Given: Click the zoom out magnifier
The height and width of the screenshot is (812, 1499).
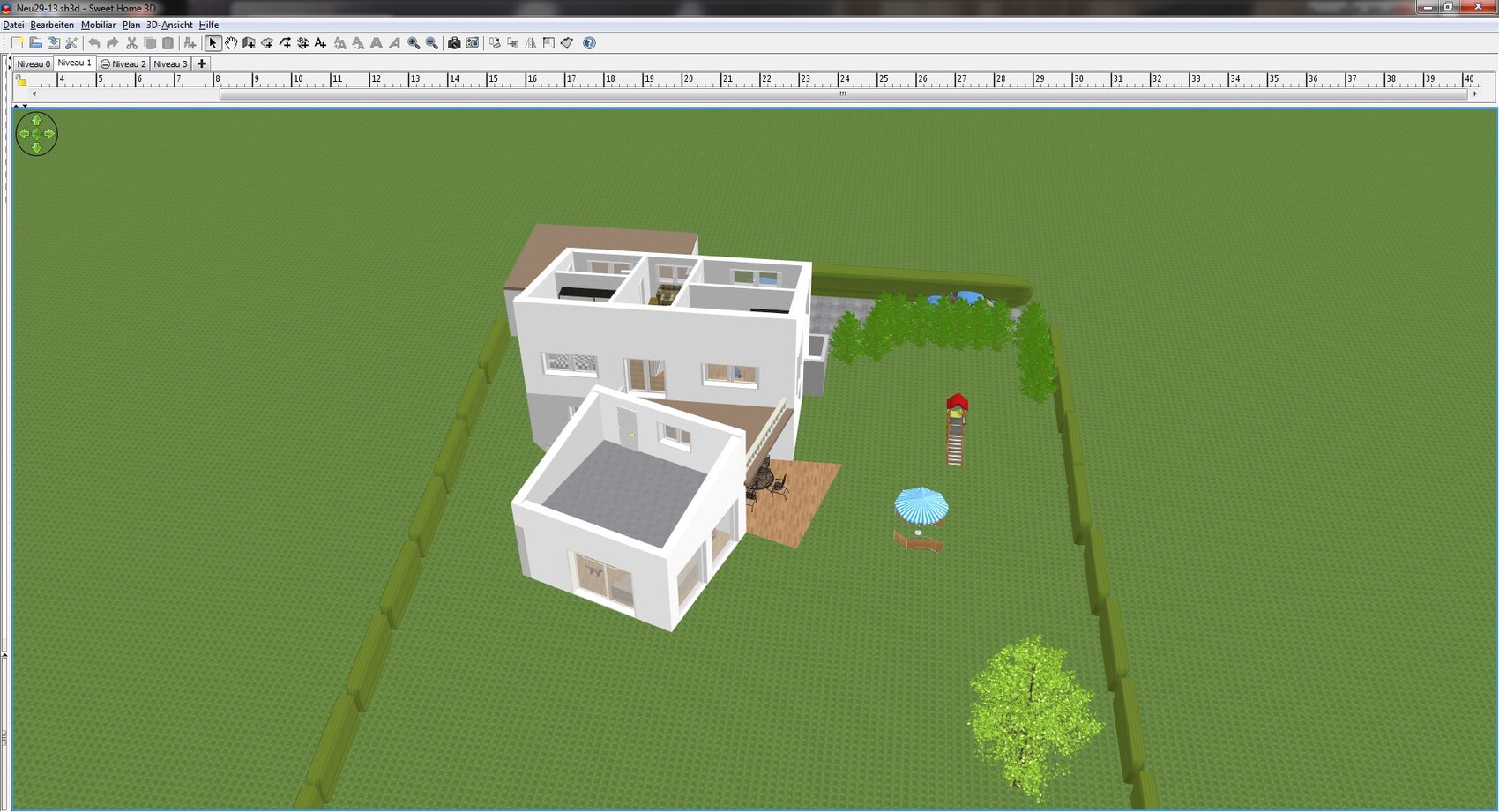Looking at the screenshot, I should [432, 43].
